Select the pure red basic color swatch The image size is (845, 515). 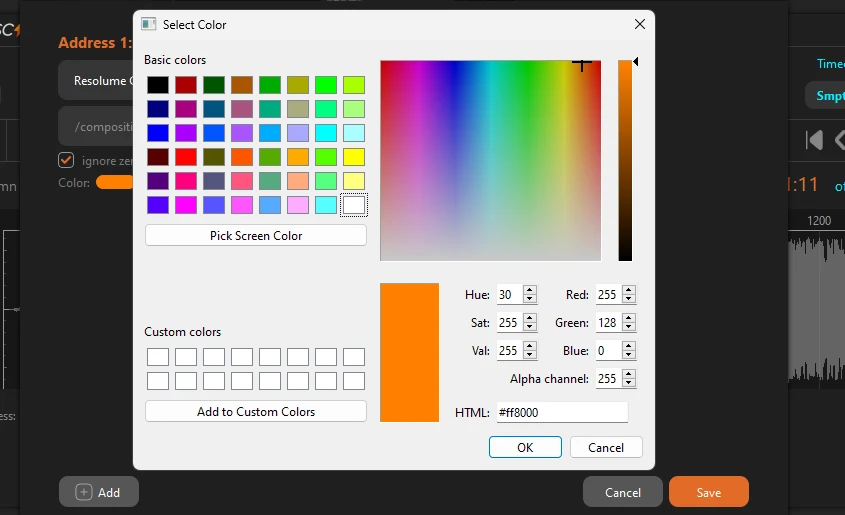coord(186,157)
